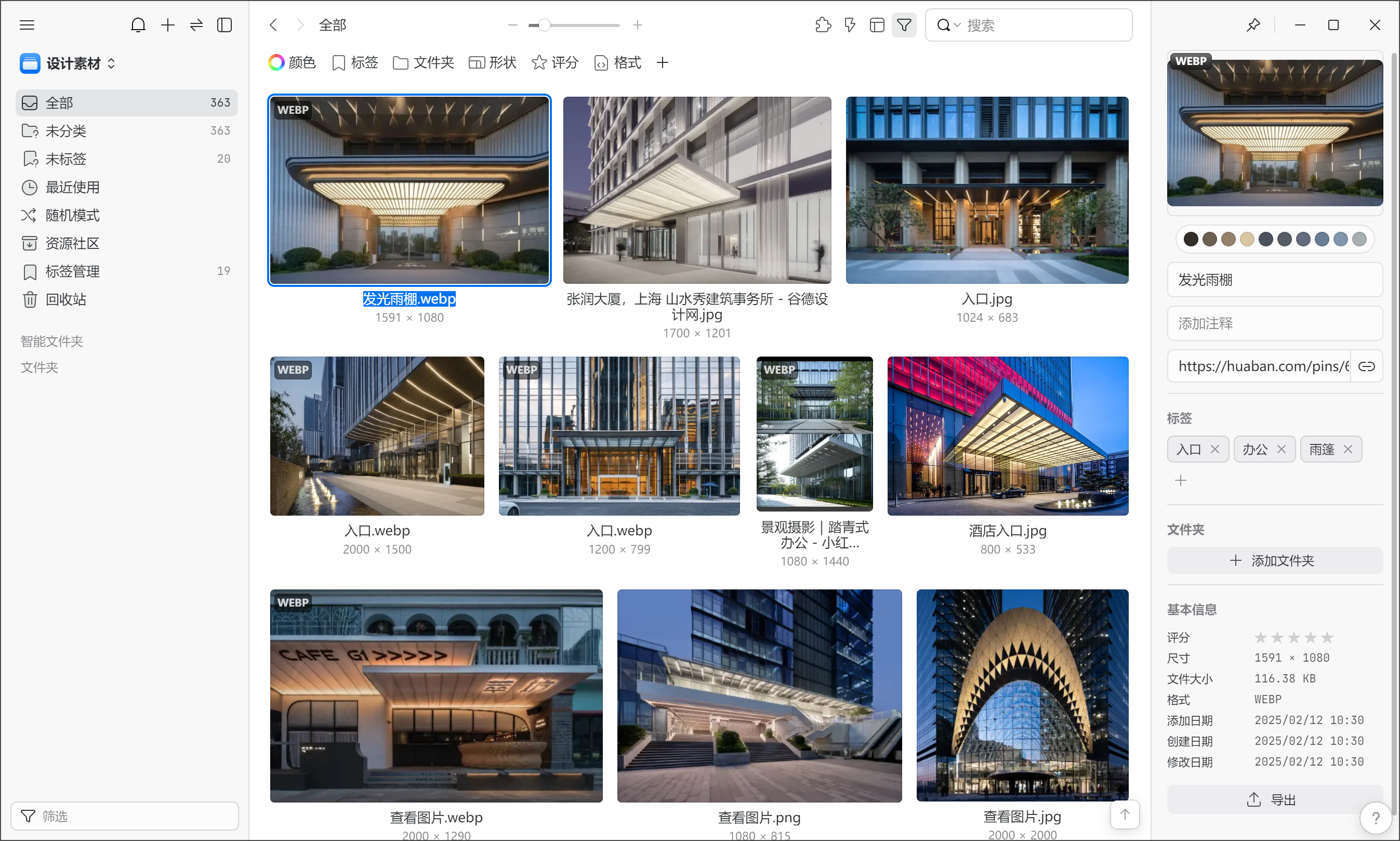Viewport: 1400px width, 841px height.
Task: Remove the 雨篷 tag with its X
Action: click(x=1348, y=450)
